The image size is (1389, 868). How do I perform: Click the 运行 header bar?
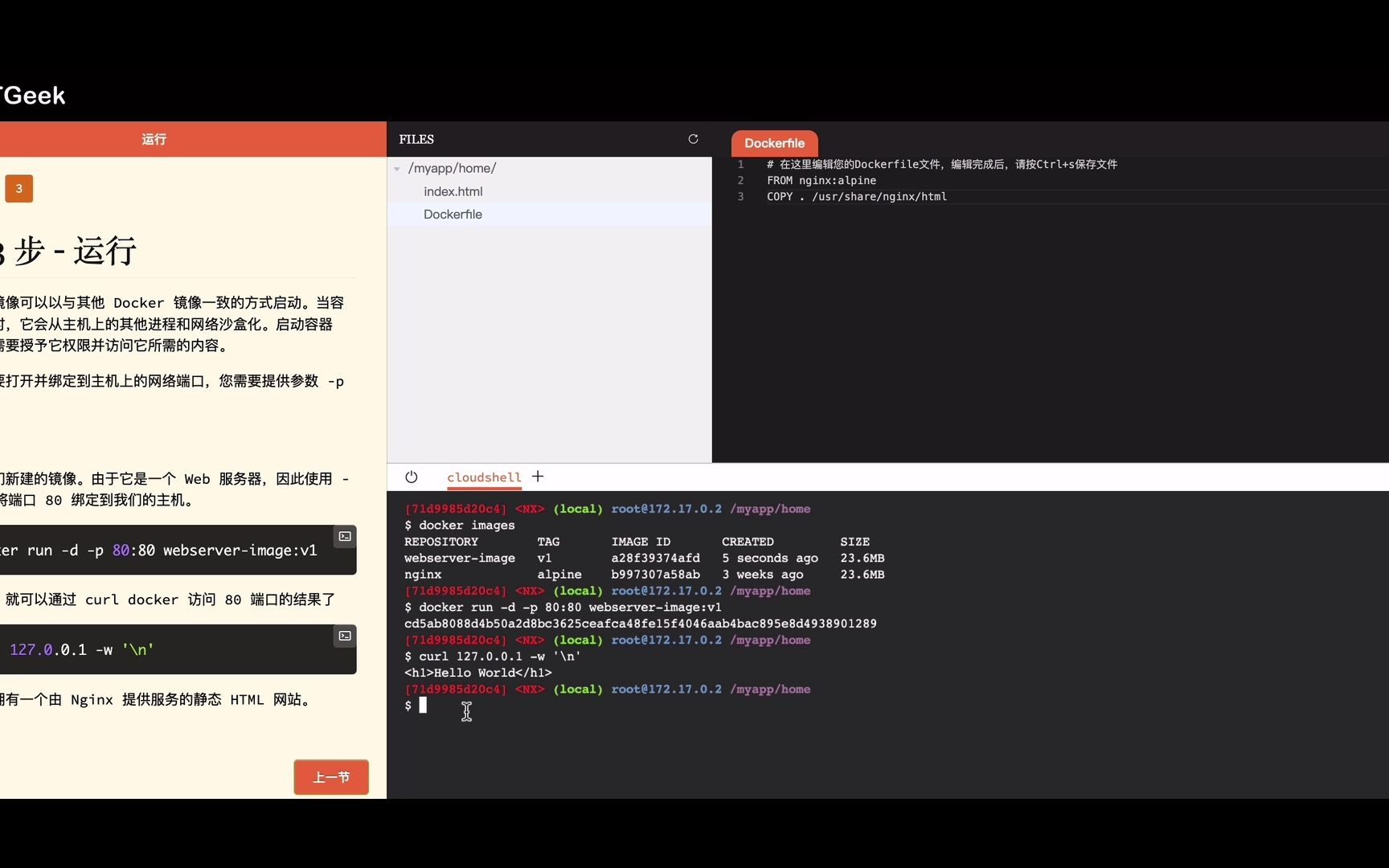153,138
